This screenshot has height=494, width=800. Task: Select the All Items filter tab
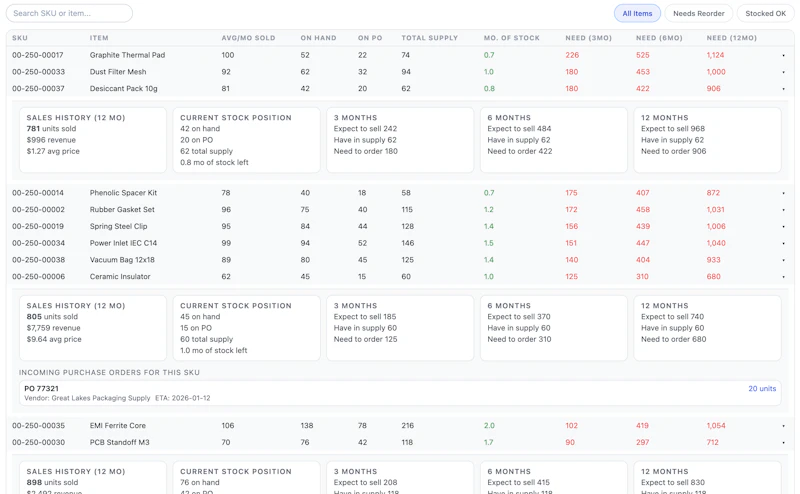(637, 13)
